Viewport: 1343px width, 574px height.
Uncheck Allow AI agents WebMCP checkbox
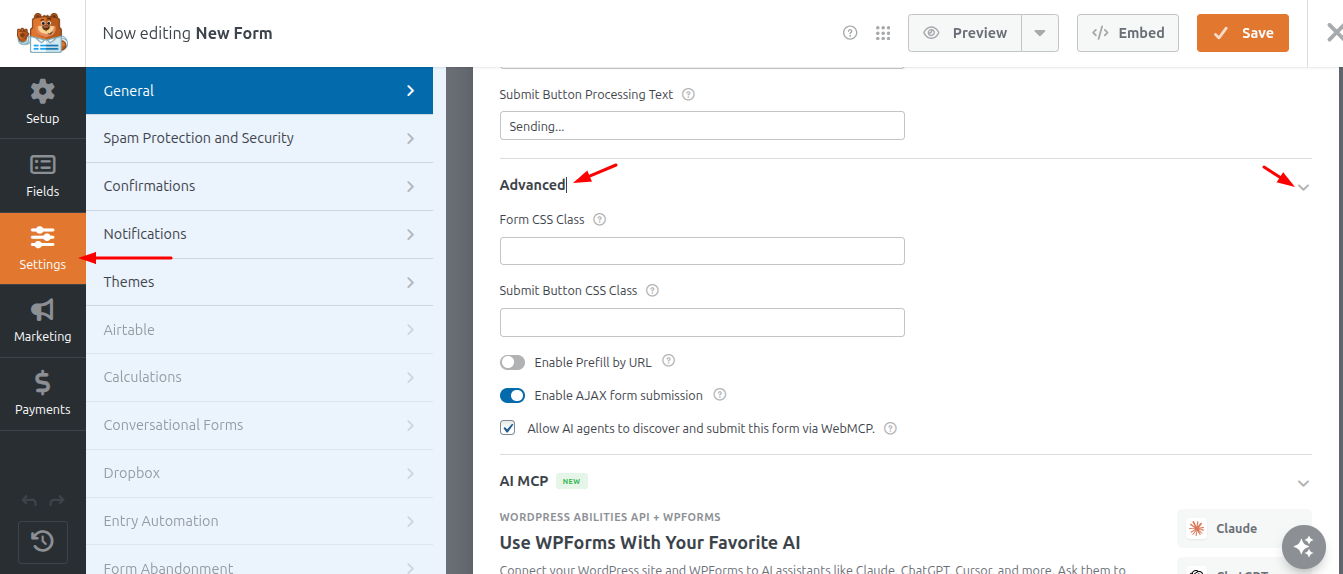tap(507, 428)
